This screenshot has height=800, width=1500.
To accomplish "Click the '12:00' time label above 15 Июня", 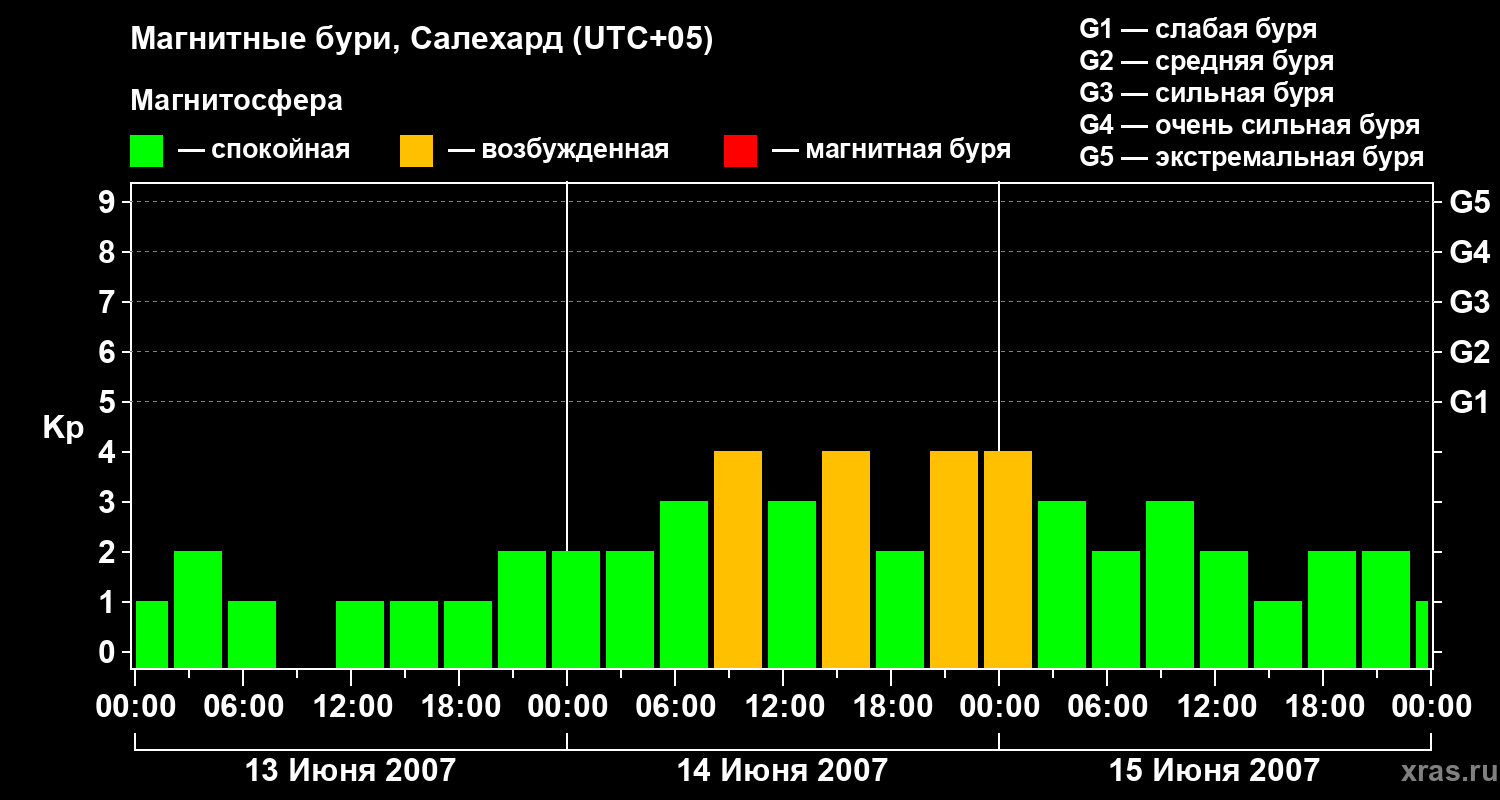I will click(x=1215, y=707).
